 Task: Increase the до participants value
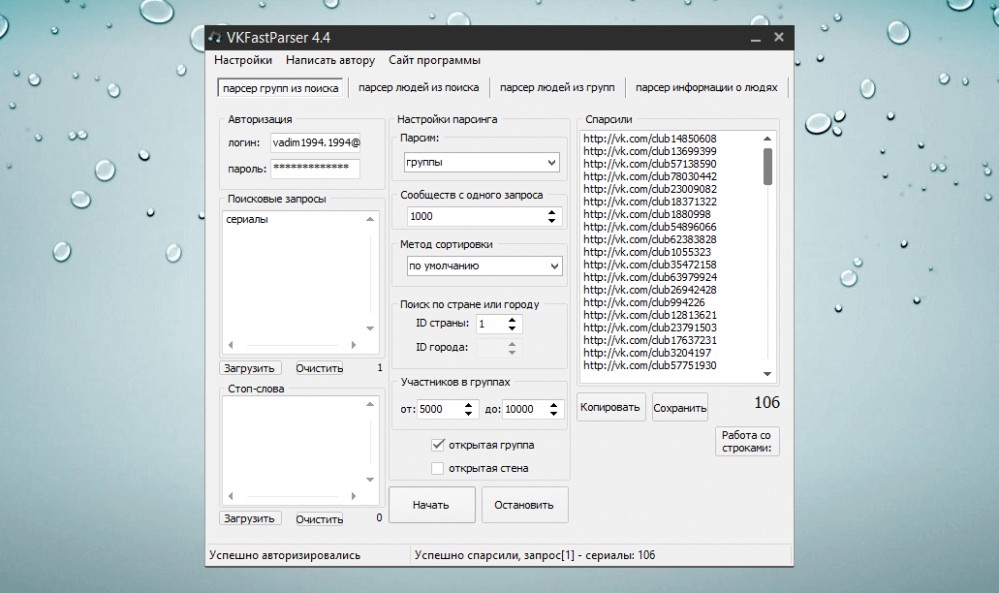point(554,404)
